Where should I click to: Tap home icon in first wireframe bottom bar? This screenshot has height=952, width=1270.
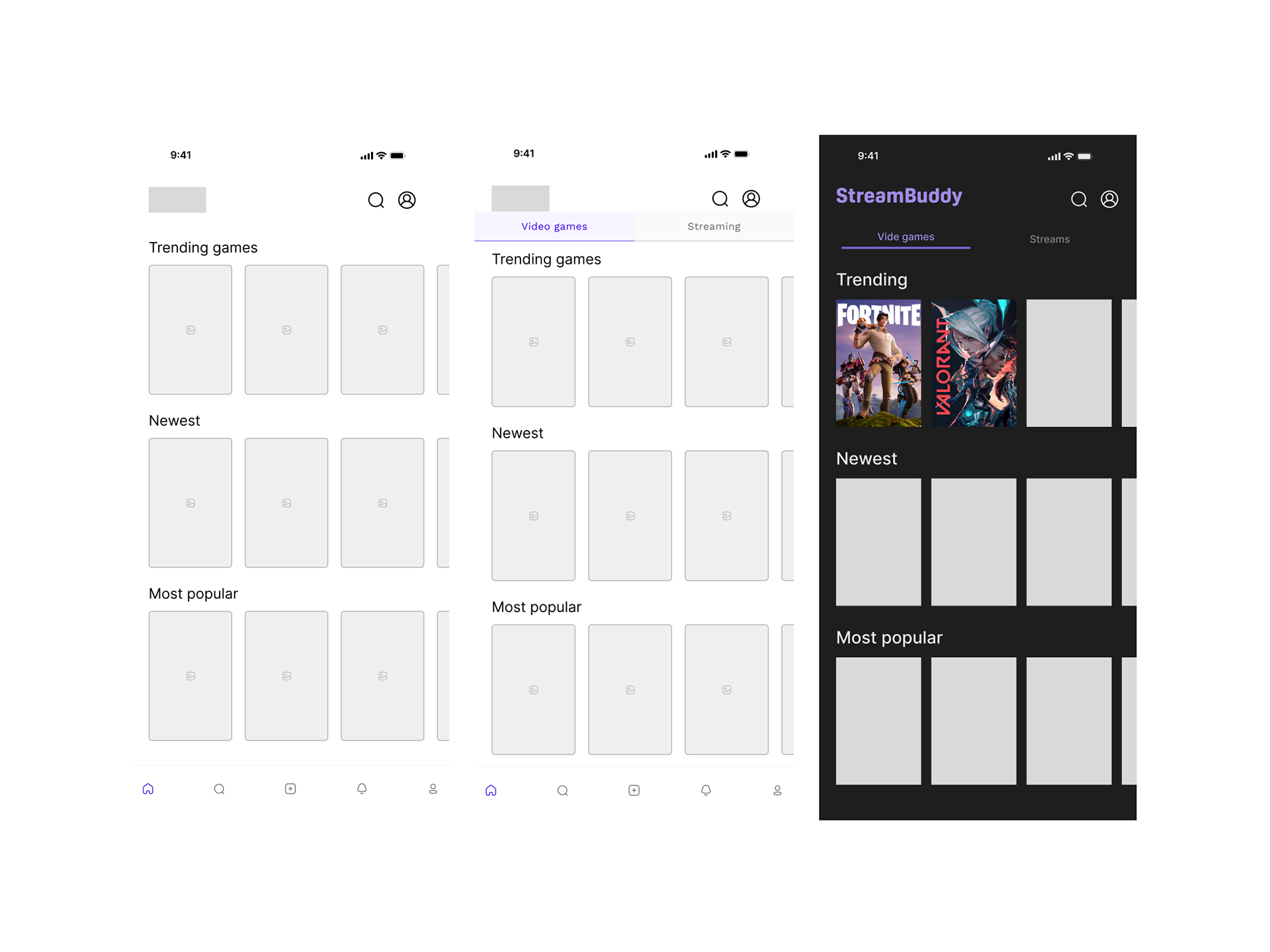point(148,789)
